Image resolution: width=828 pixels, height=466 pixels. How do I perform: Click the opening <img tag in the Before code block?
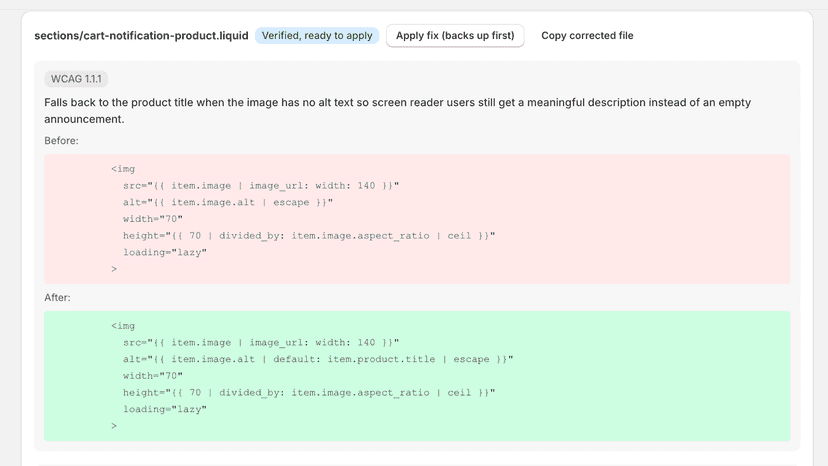coord(123,169)
